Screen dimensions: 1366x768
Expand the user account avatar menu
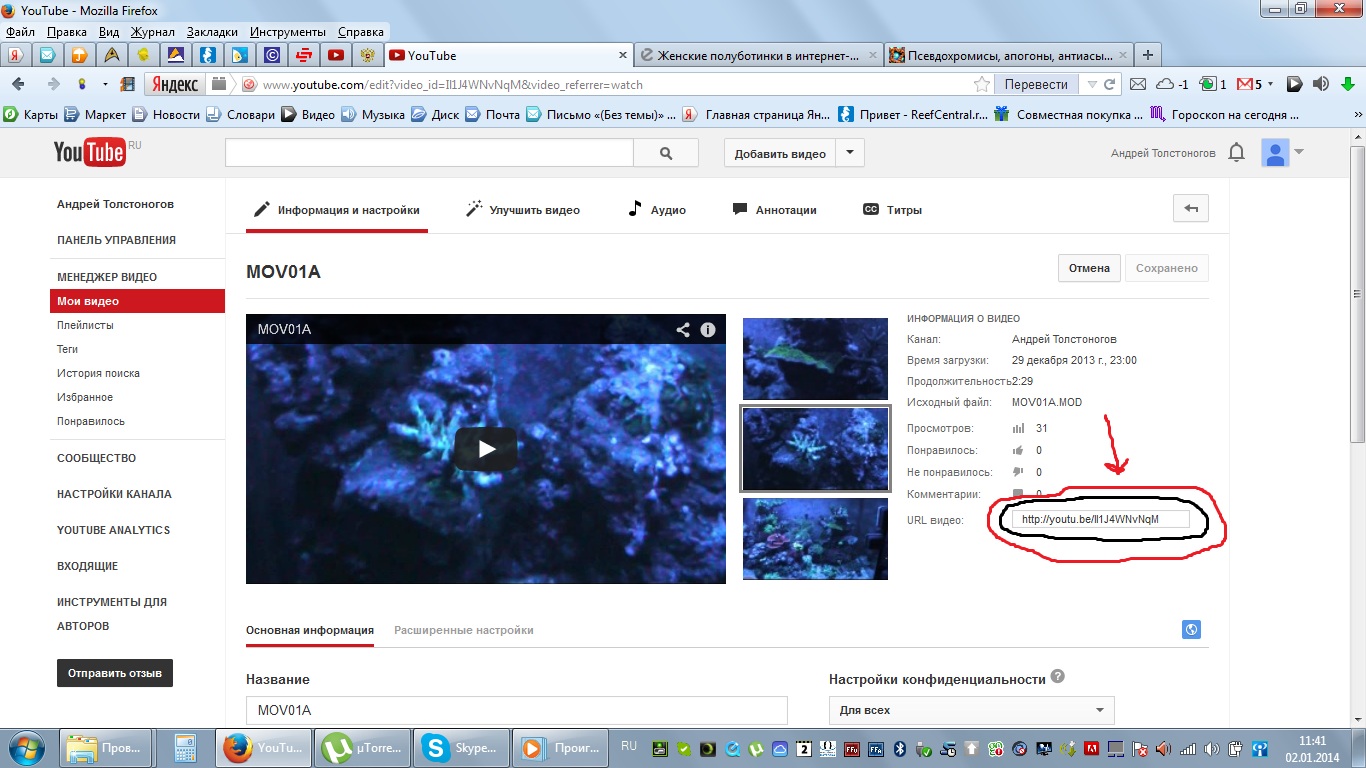coord(1283,153)
